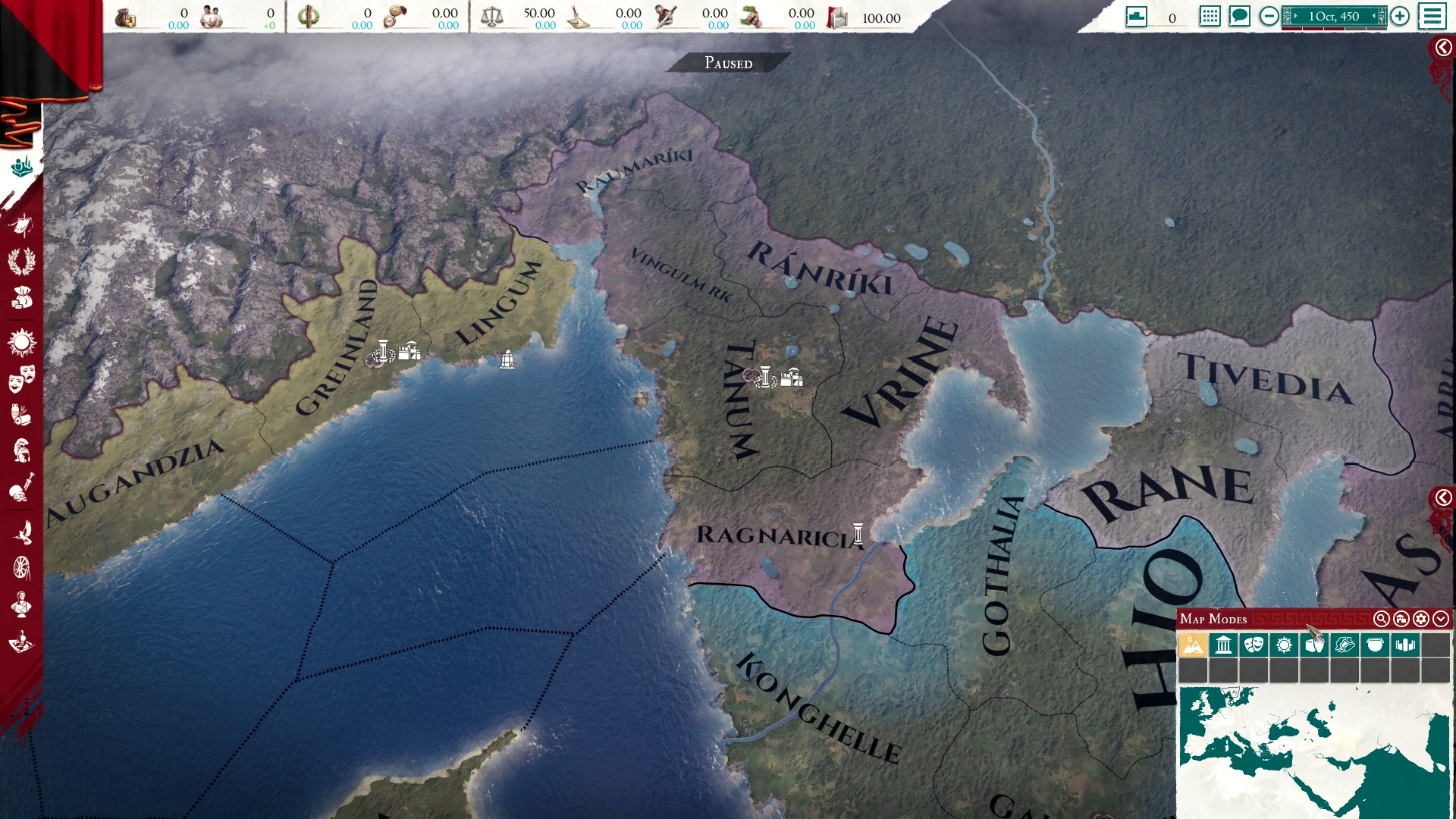Open the sidebar galley ship icon at bottom
Screen dimensions: 1456x819
pyautogui.click(x=21, y=642)
